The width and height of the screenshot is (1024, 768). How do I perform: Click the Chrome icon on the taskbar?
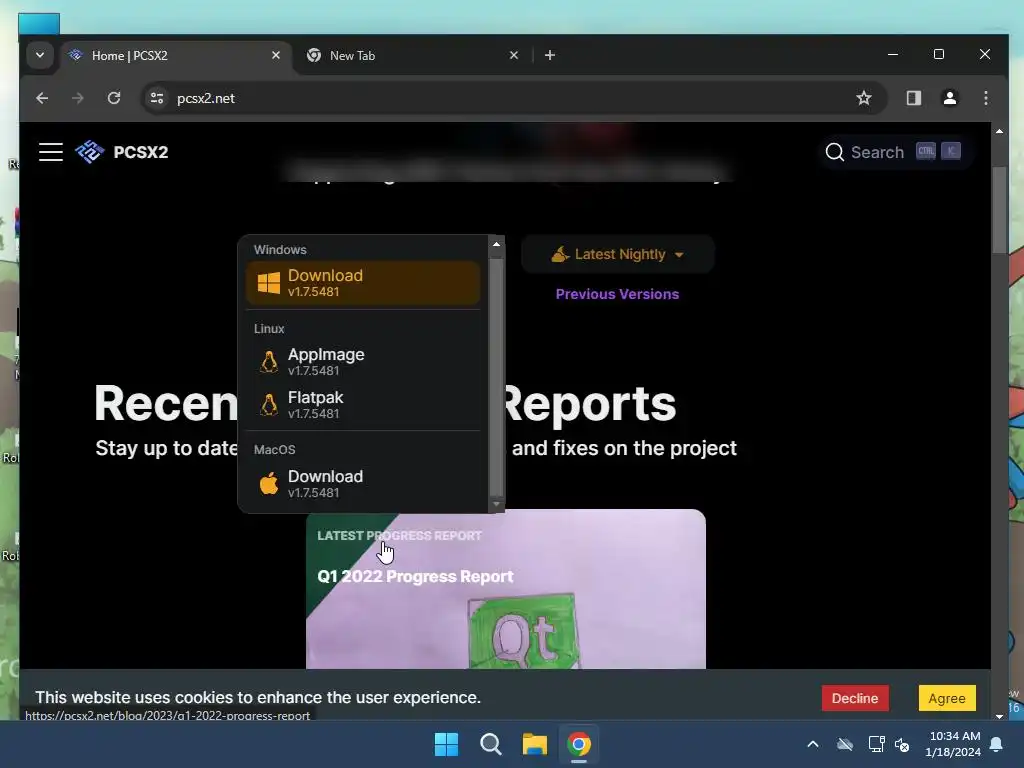(579, 744)
